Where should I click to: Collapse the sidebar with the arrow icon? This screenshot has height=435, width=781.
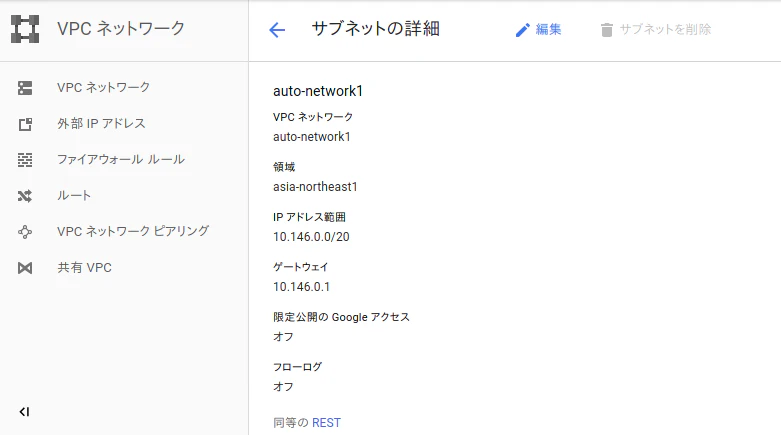[x=24, y=412]
